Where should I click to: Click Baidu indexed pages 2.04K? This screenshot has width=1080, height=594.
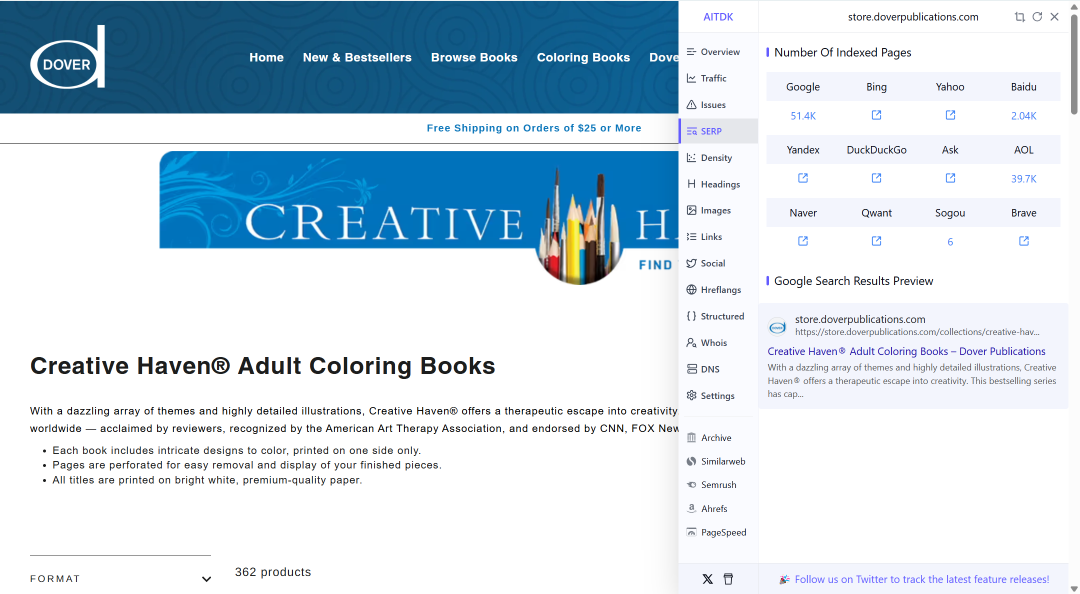[1024, 116]
